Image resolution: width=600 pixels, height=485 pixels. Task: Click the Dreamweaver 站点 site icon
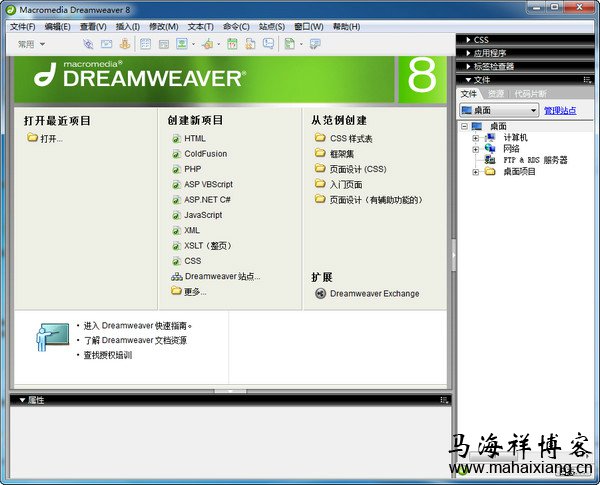[177, 276]
